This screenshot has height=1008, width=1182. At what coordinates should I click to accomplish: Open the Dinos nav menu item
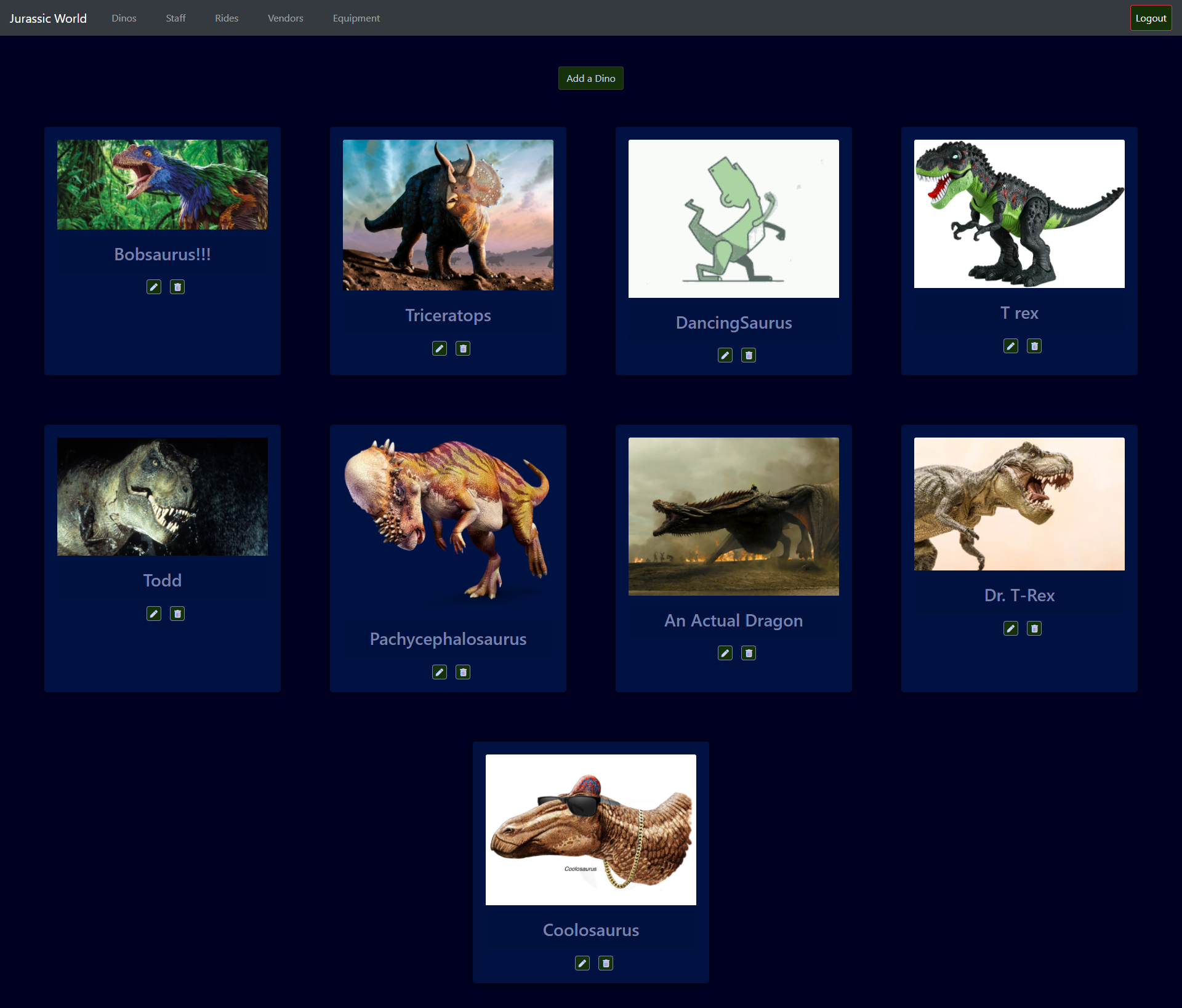[124, 18]
